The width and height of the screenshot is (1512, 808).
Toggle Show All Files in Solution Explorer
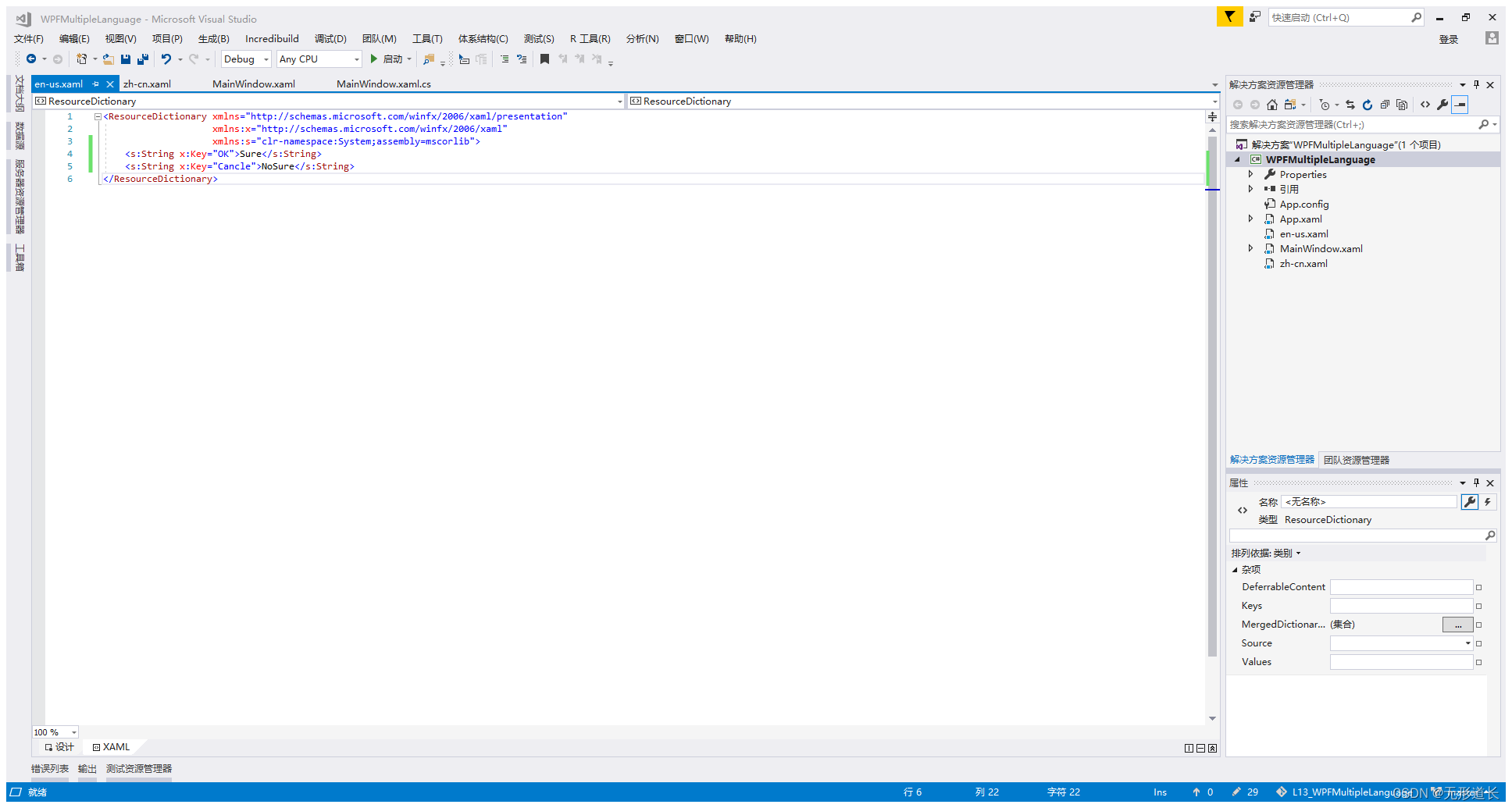pos(1402,105)
